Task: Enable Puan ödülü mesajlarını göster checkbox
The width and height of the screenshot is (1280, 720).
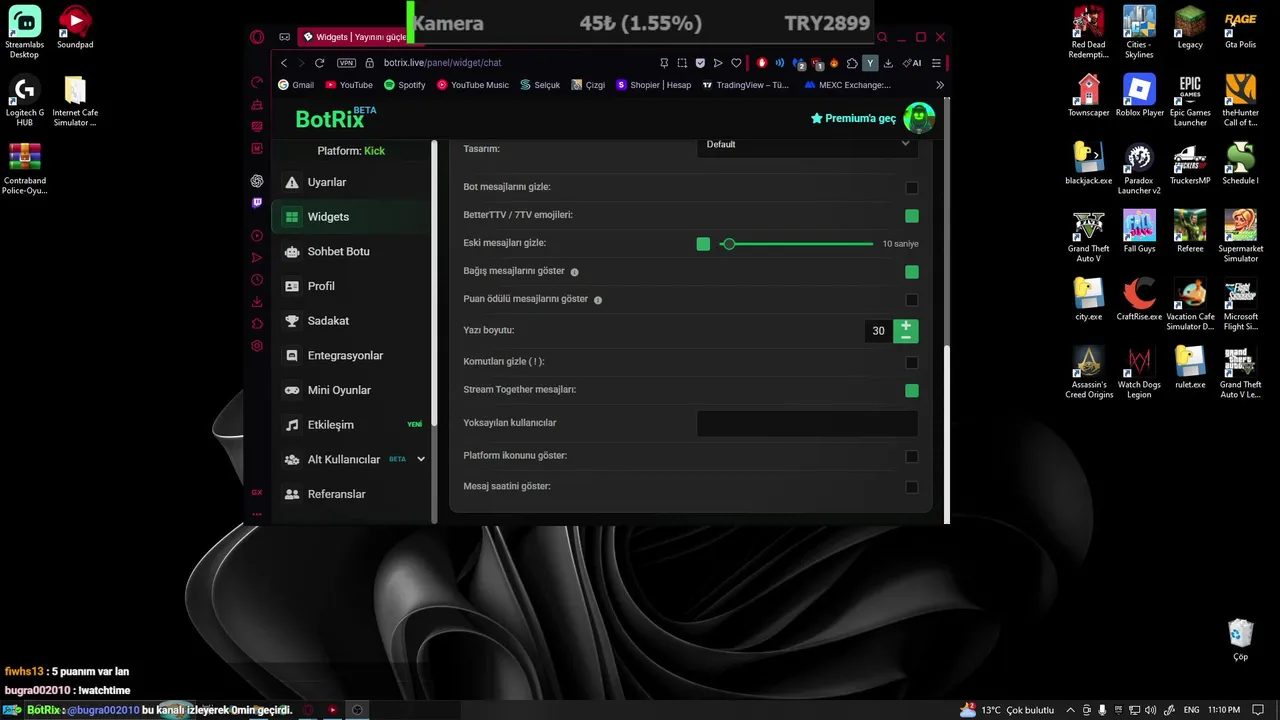Action: [912, 300]
